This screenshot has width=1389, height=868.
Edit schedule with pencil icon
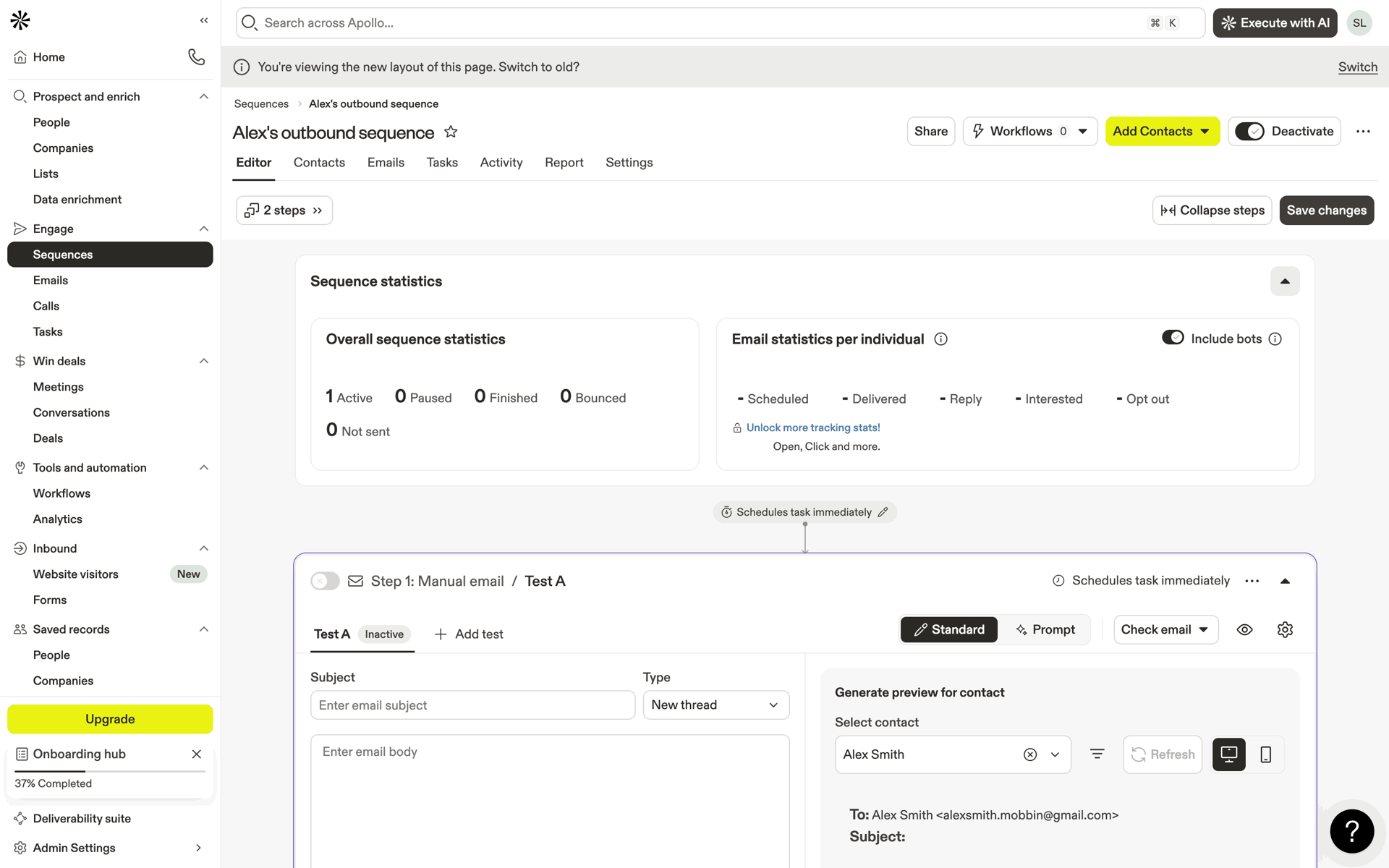point(883,512)
